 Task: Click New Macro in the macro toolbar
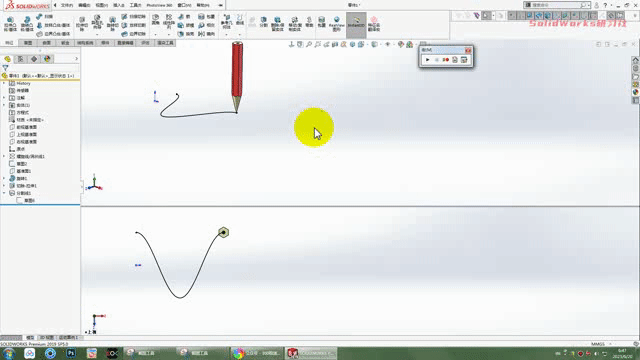tap(455, 60)
